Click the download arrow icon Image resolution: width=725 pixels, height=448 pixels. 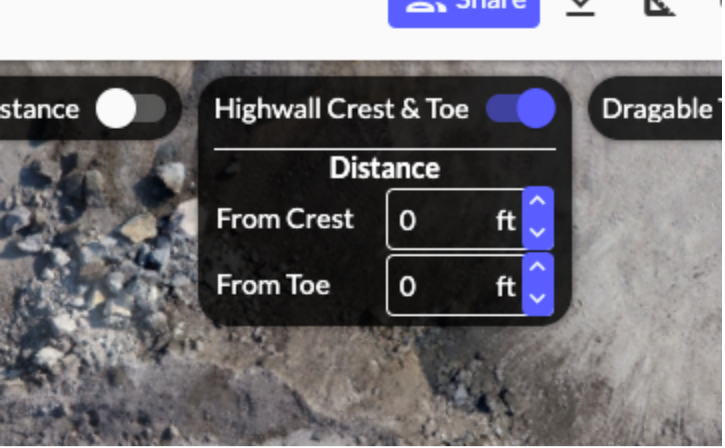580,8
